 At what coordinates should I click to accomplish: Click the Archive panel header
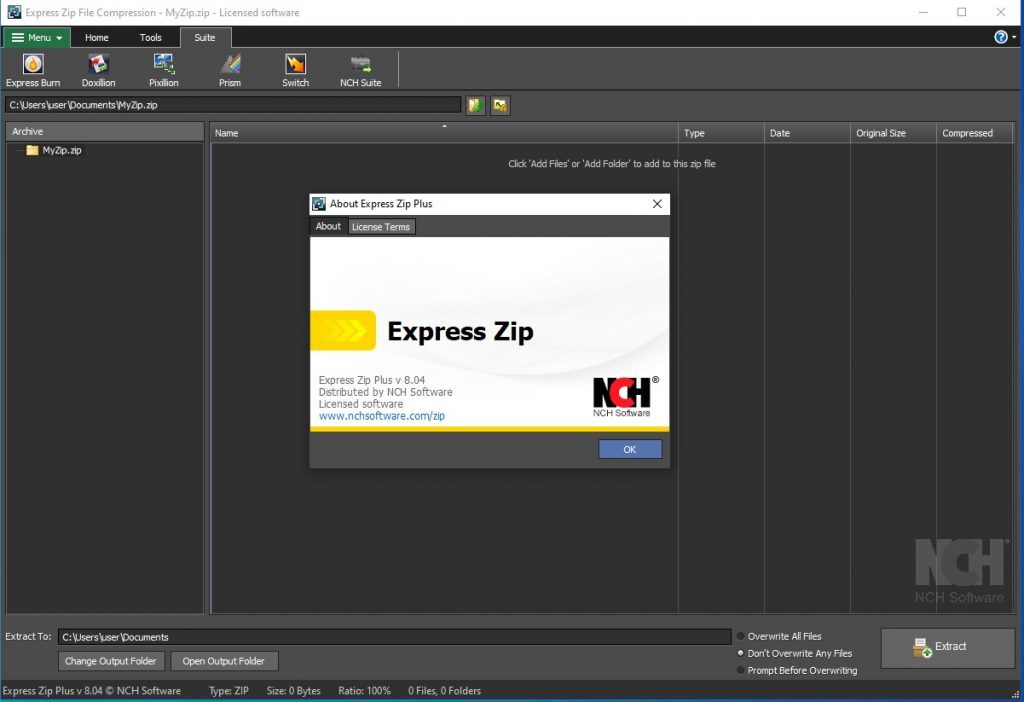104,131
